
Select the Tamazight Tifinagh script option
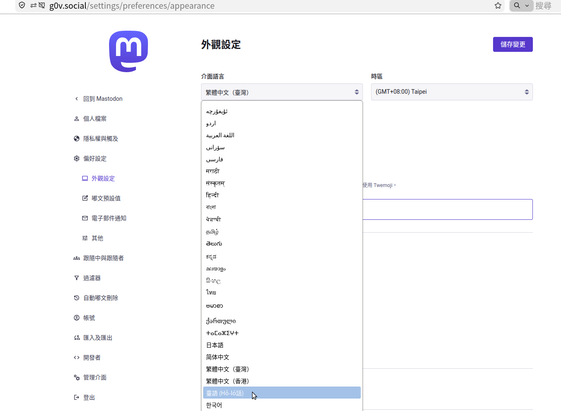tap(282, 333)
